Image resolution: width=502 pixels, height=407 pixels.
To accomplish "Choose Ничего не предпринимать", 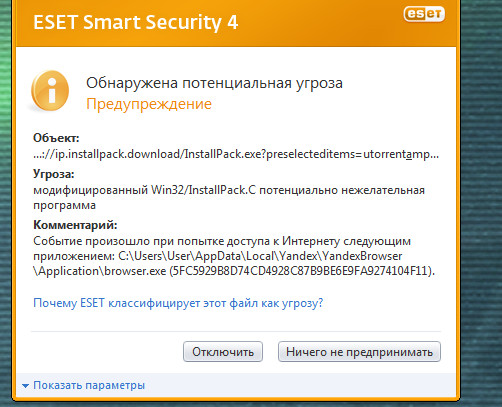I will pos(359,352).
